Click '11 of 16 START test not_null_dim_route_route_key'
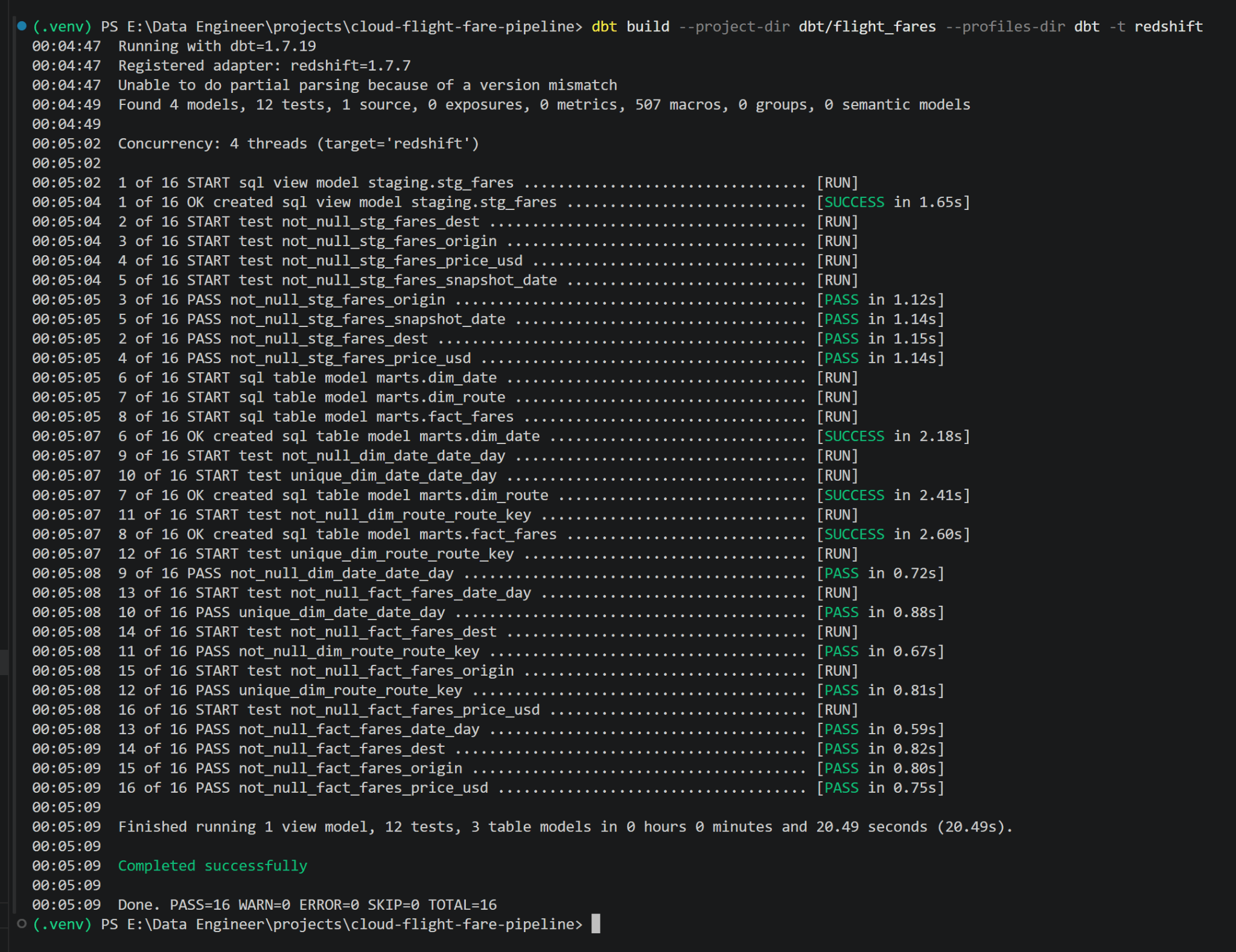This screenshot has height=952, width=1236. pyautogui.click(x=325, y=515)
